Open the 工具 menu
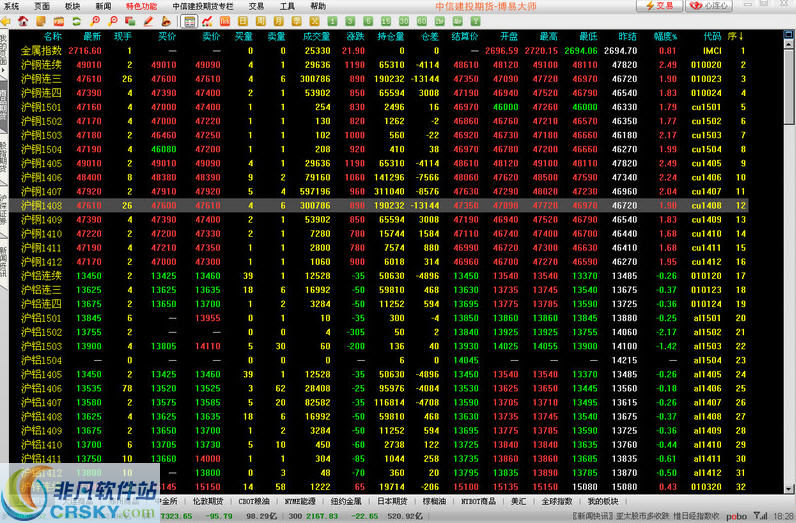Image resolution: width=796 pixels, height=523 pixels. [x=287, y=6]
